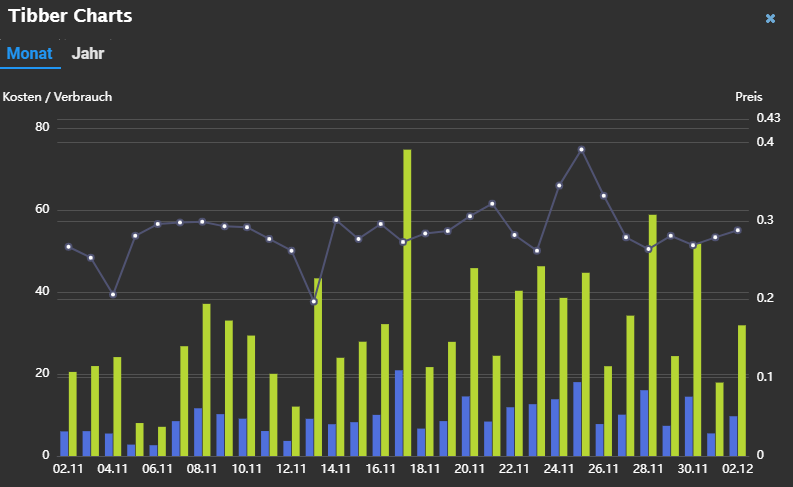Click the x-axis date label 18.11
Viewport: 793px width, 487px height.
pyautogui.click(x=425, y=469)
